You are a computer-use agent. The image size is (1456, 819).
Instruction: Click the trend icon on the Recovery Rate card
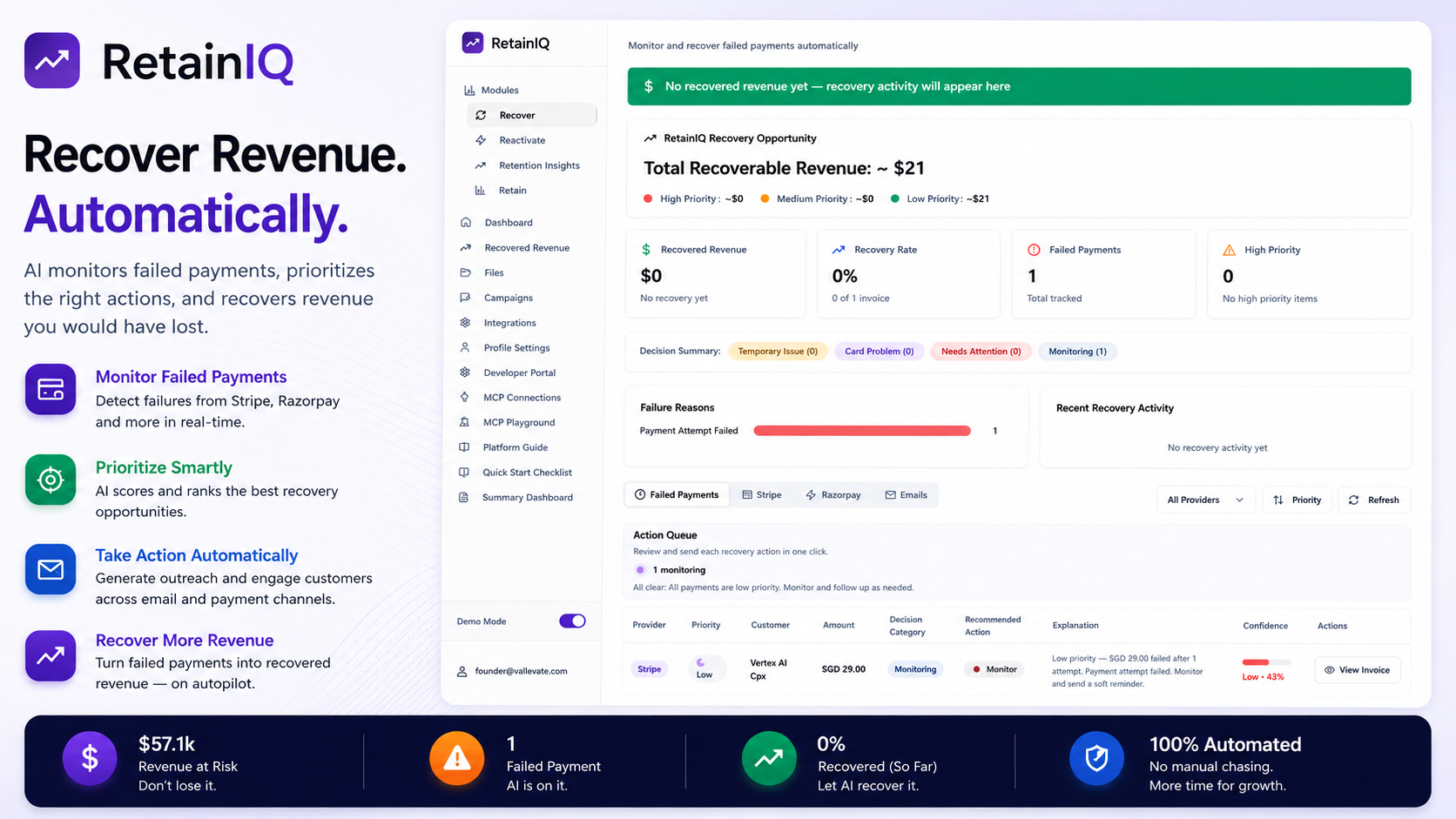pyautogui.click(x=839, y=249)
